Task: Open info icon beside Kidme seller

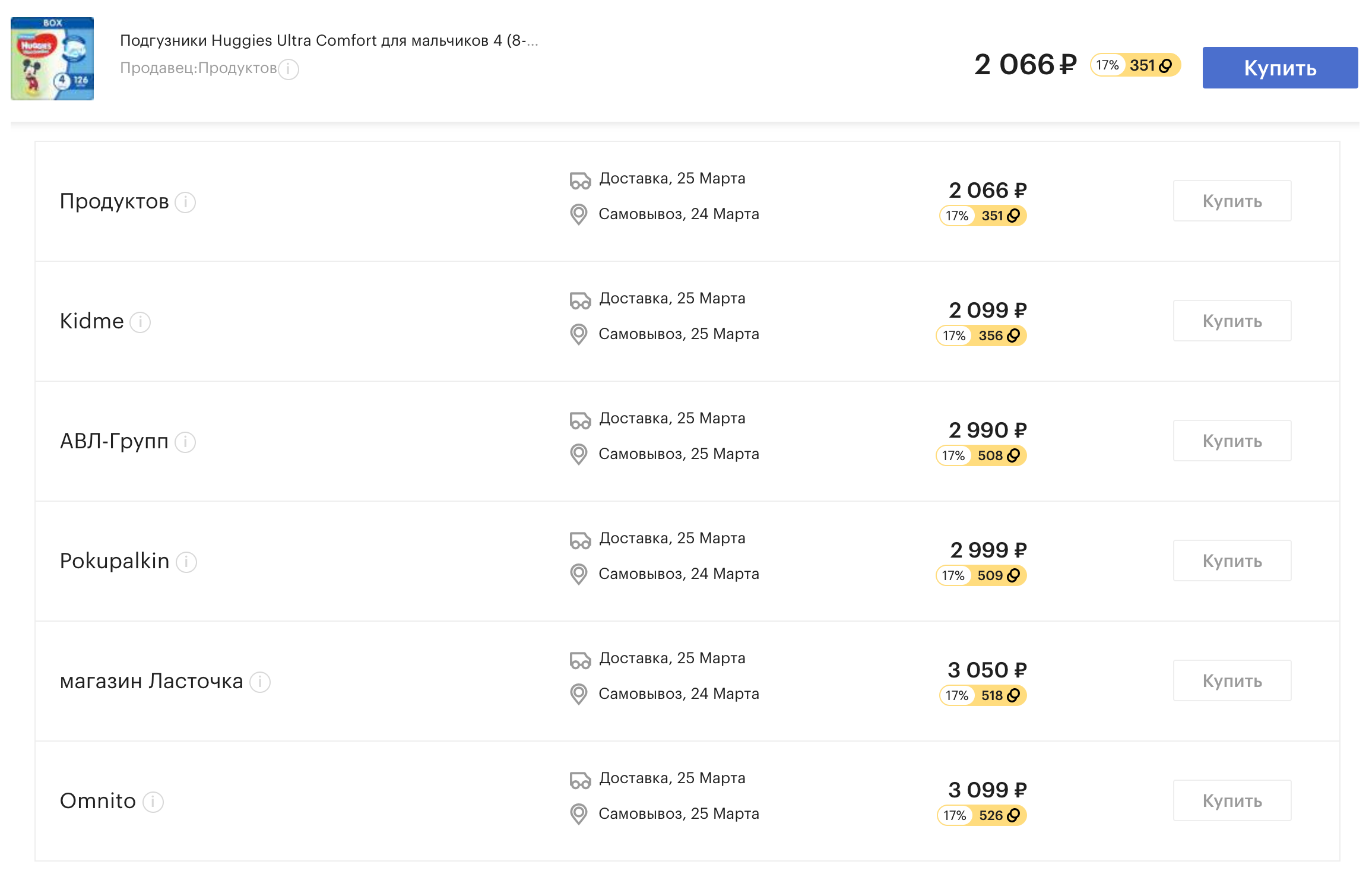Action: pyautogui.click(x=140, y=322)
